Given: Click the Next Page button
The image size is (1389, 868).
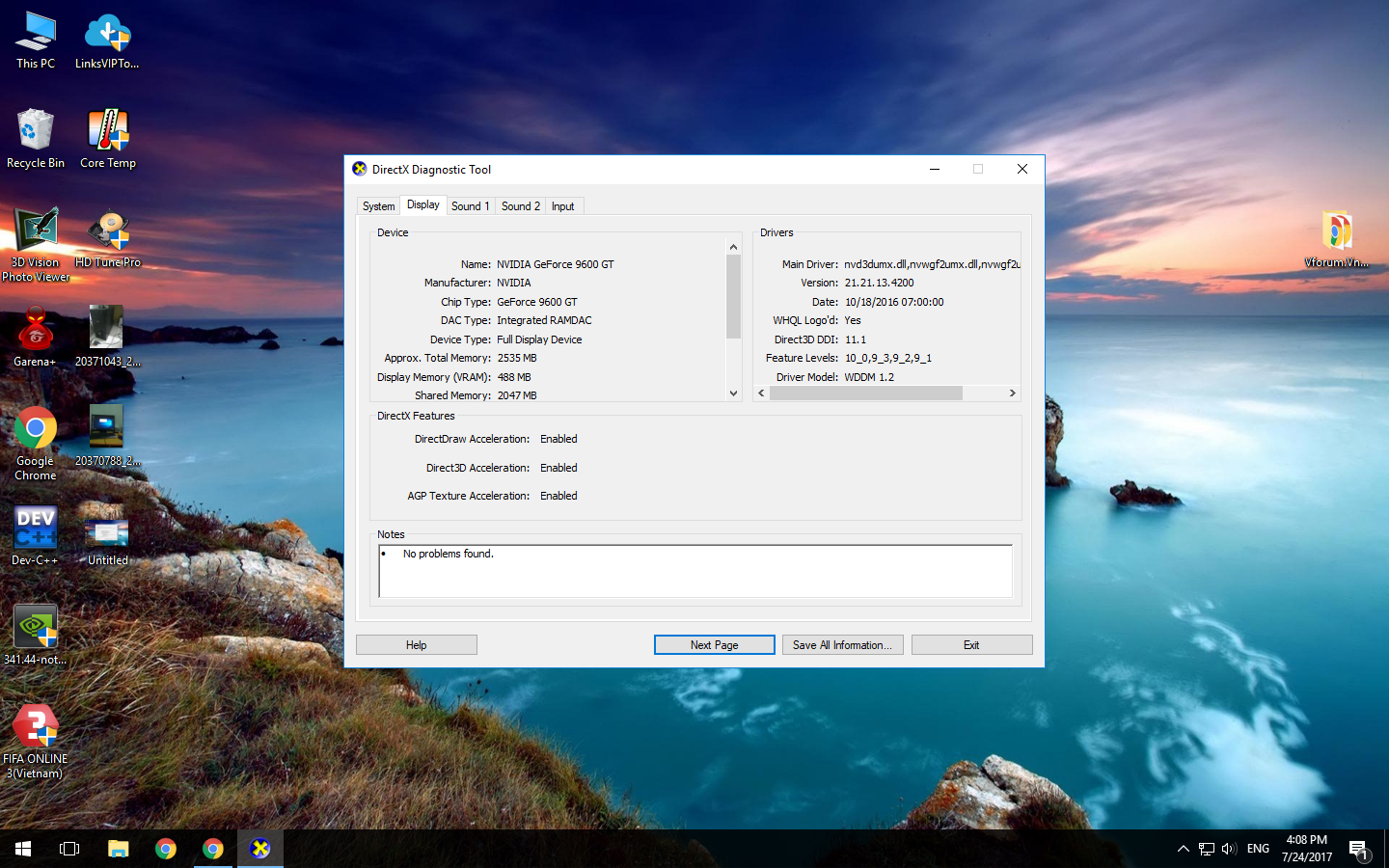Looking at the screenshot, I should 714,645.
